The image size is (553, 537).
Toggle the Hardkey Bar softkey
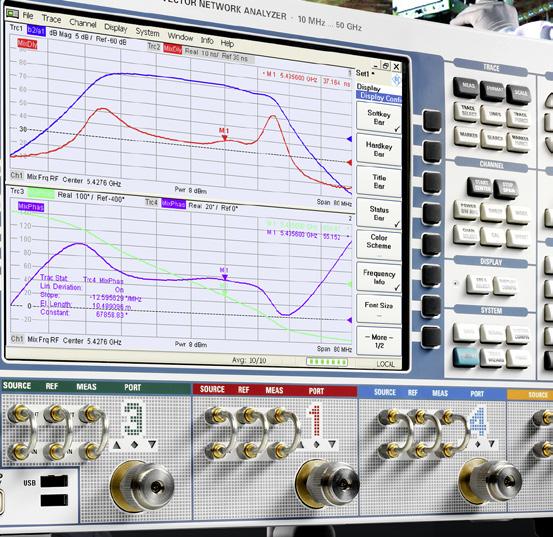(379, 150)
